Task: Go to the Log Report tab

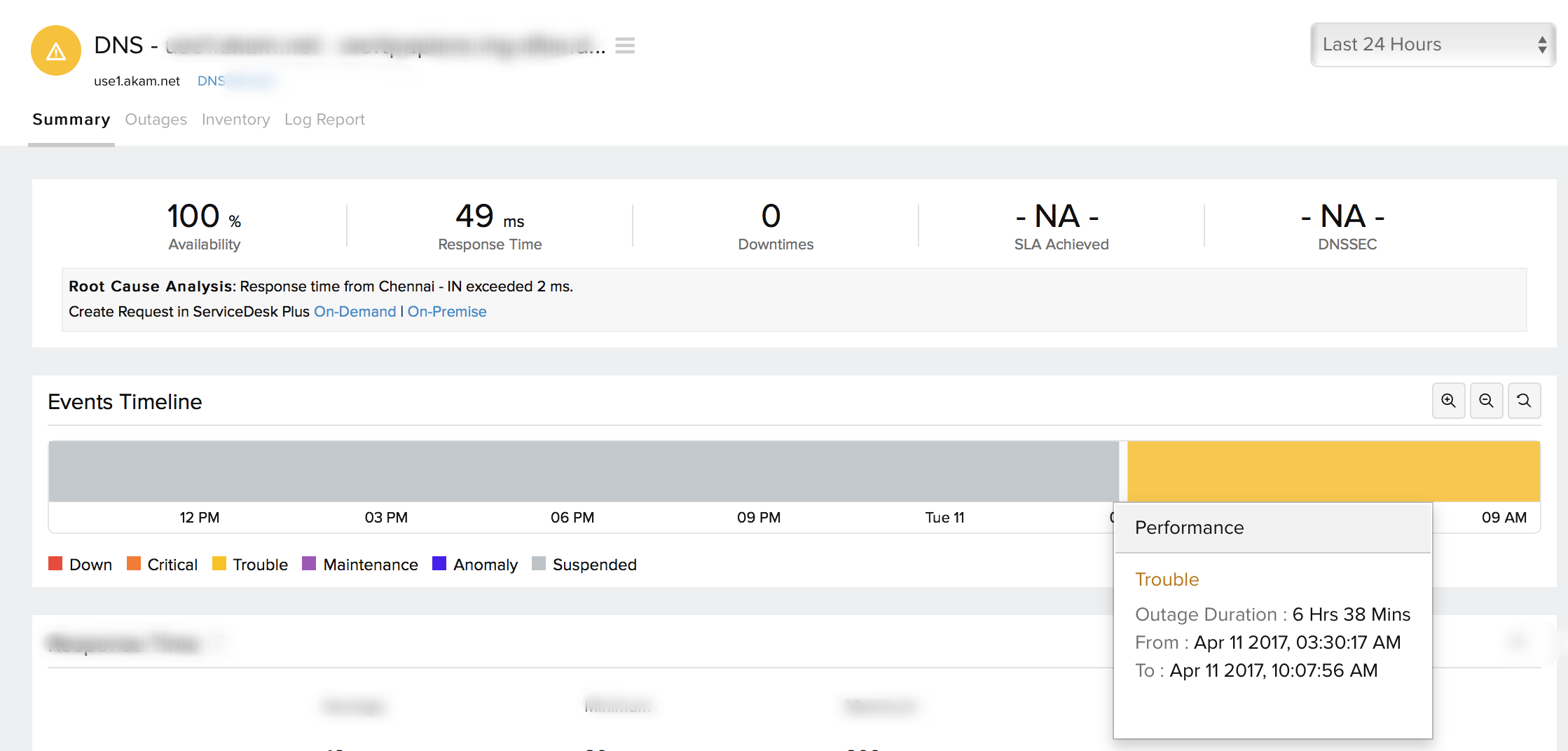Action: 324,120
